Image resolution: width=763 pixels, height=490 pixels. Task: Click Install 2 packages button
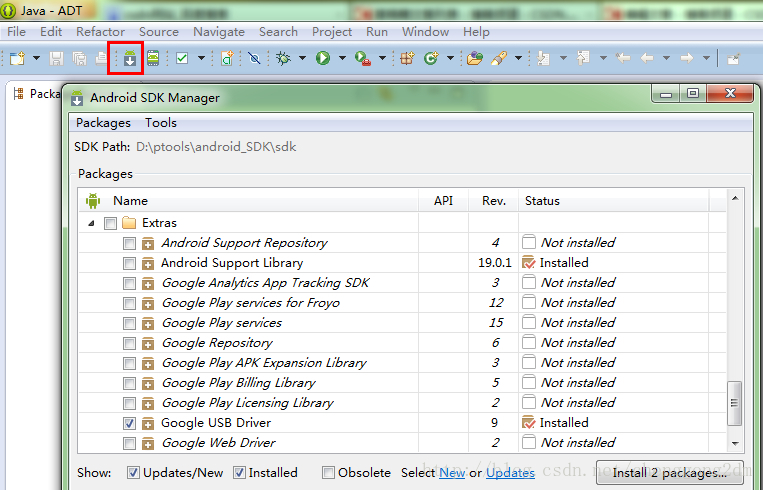pos(670,472)
